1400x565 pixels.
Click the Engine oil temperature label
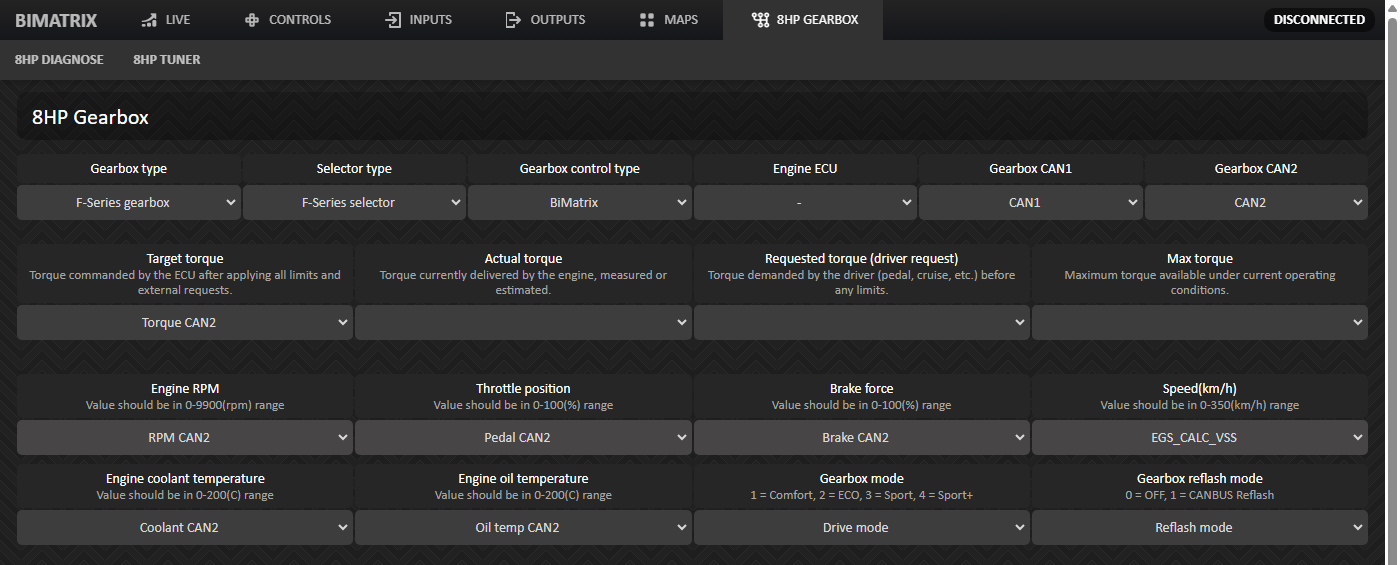523,479
